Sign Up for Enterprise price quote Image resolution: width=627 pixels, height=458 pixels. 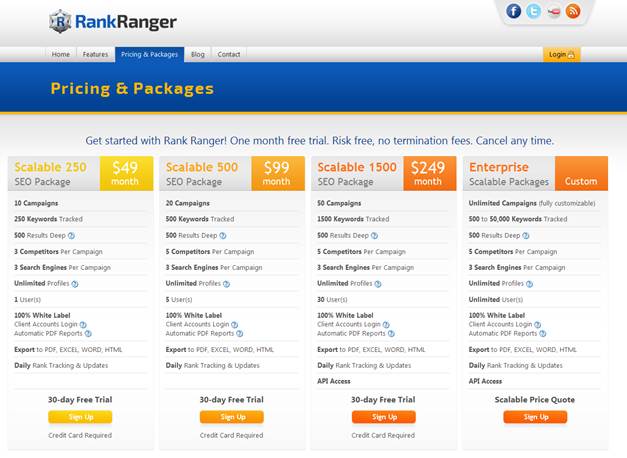[535, 417]
